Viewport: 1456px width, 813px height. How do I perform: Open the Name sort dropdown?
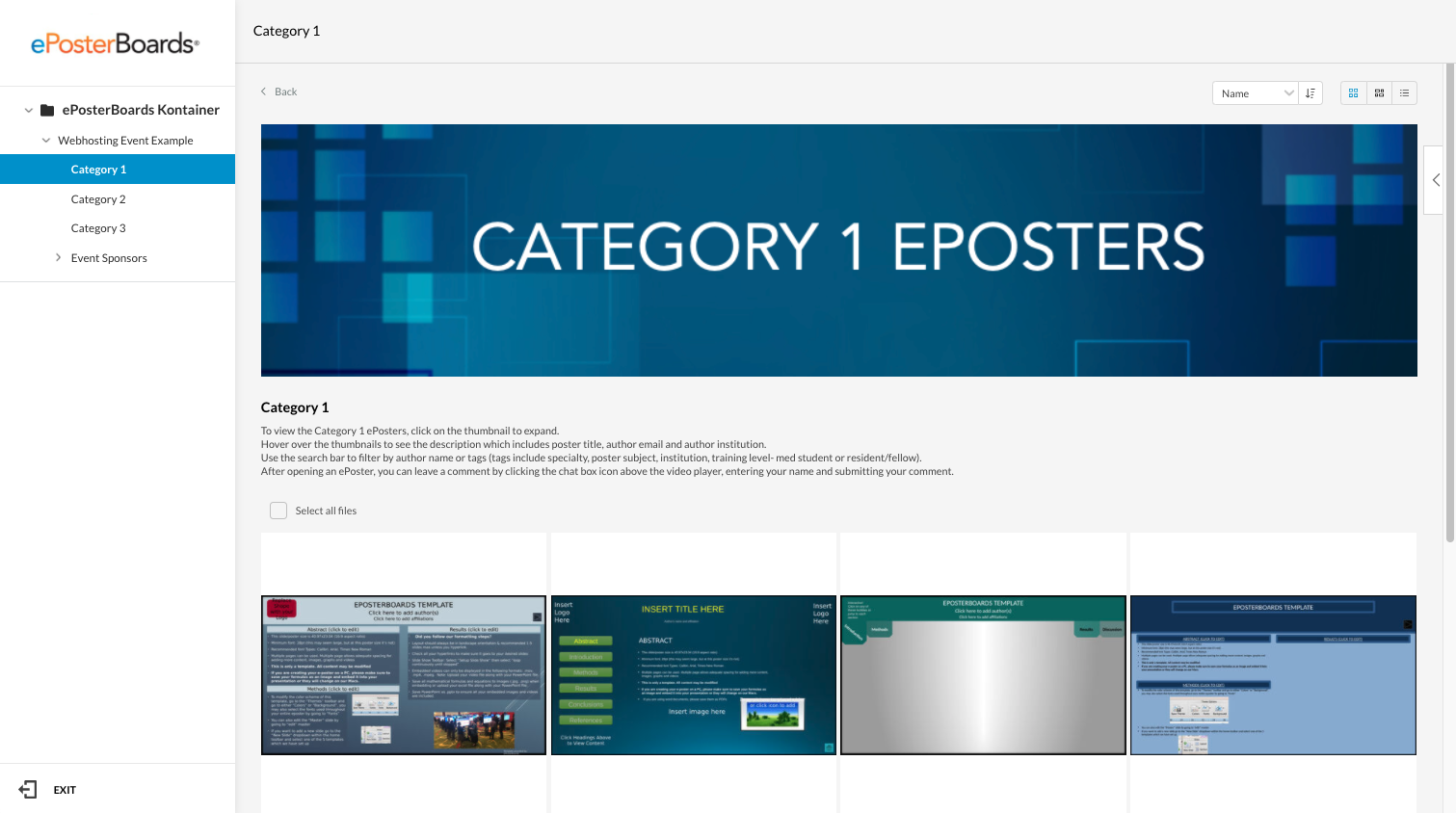pyautogui.click(x=1255, y=93)
